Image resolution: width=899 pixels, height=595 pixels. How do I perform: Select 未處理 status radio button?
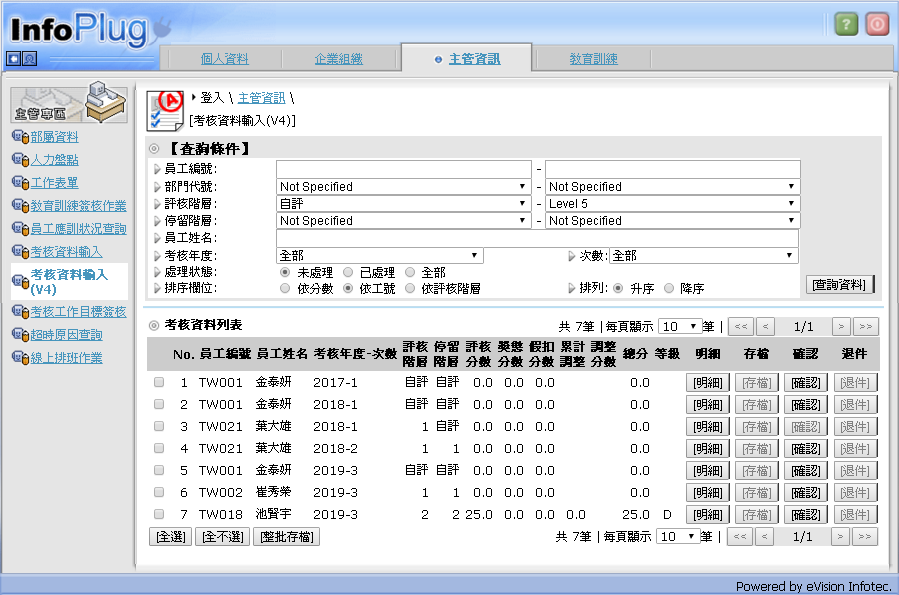pyautogui.click(x=285, y=272)
